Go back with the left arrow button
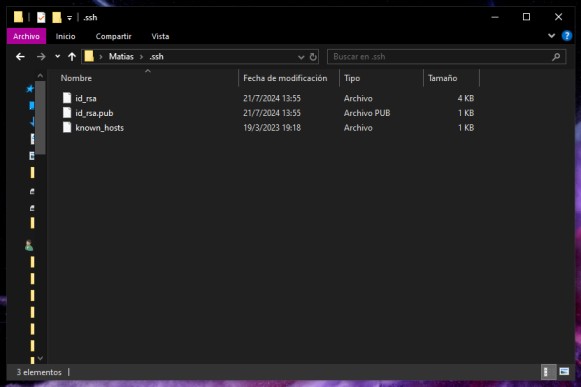 [x=20, y=57]
